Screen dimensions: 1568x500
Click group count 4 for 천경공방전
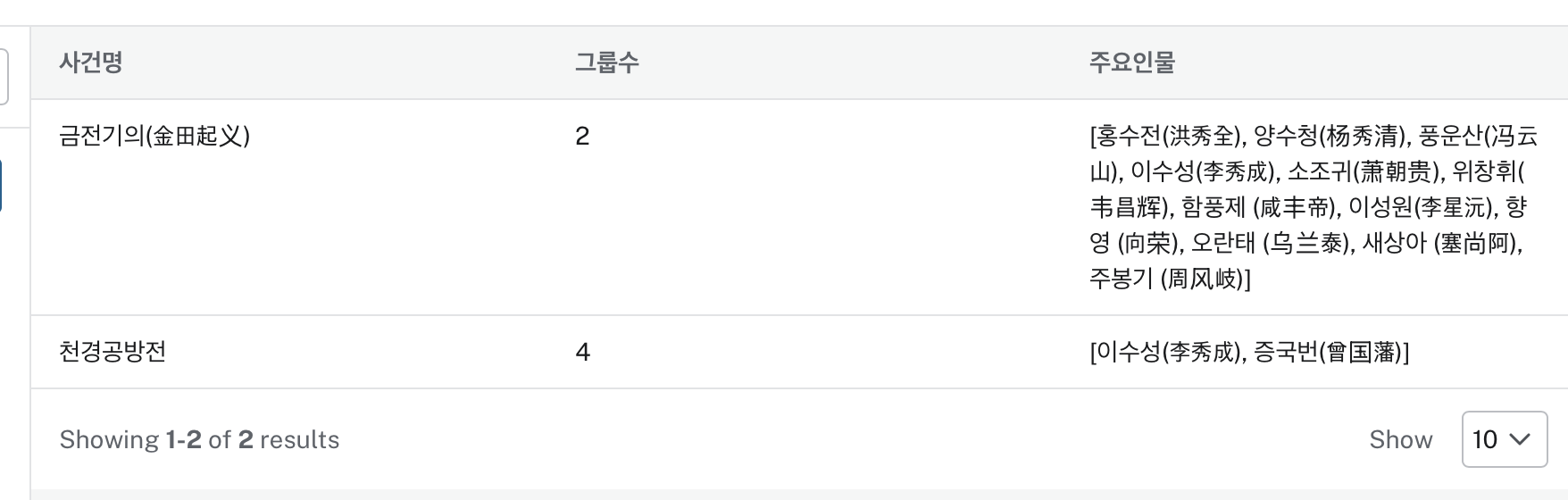[x=582, y=353]
